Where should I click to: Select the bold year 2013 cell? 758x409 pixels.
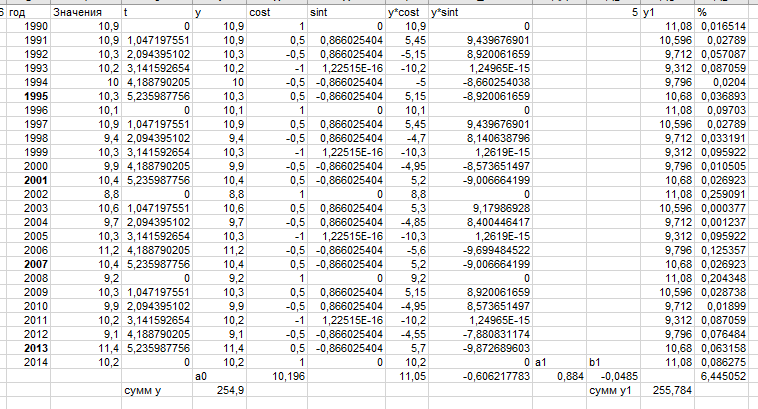[x=28, y=348]
